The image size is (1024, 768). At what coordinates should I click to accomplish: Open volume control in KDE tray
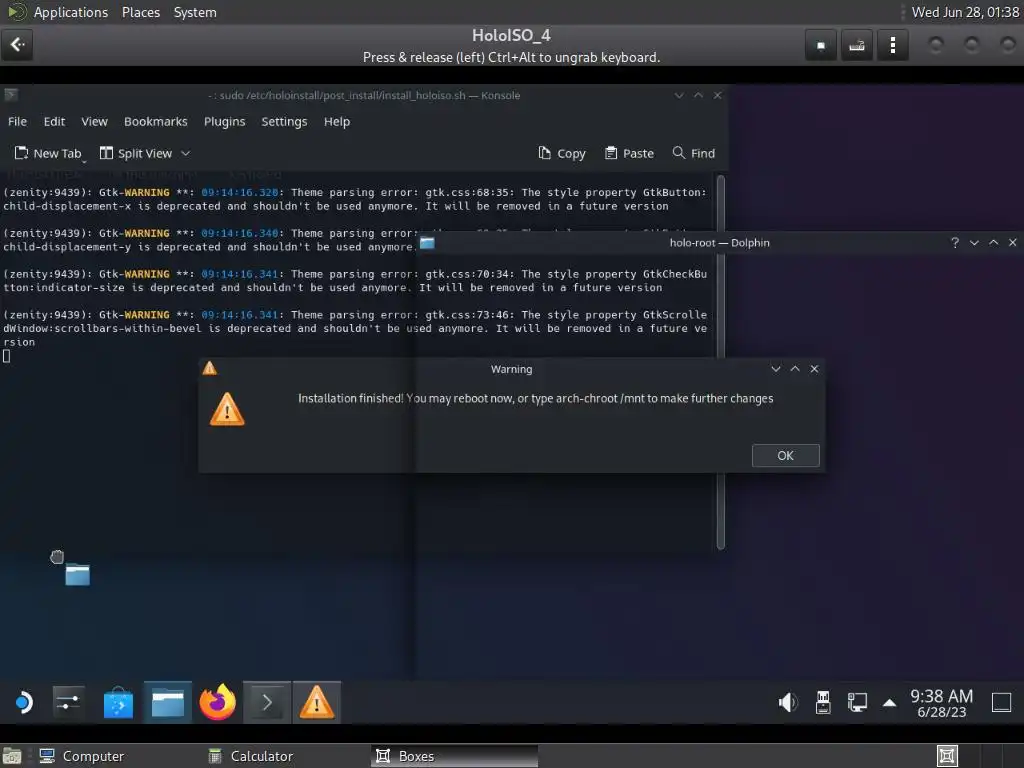click(x=788, y=703)
